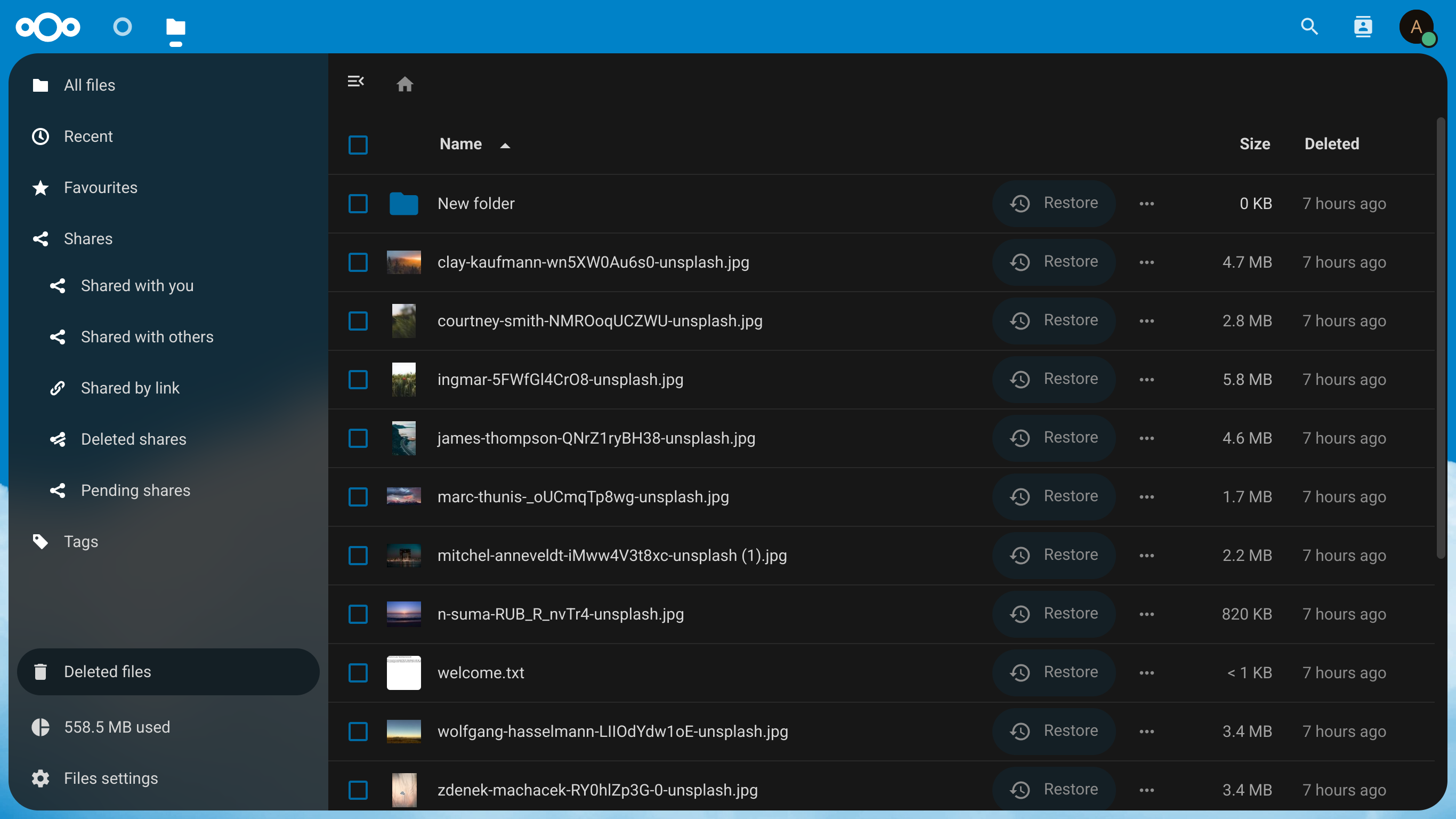The width and height of the screenshot is (1456, 819).
Task: Open three-dot actions menu for clay-kaufmann image
Action: point(1146,262)
